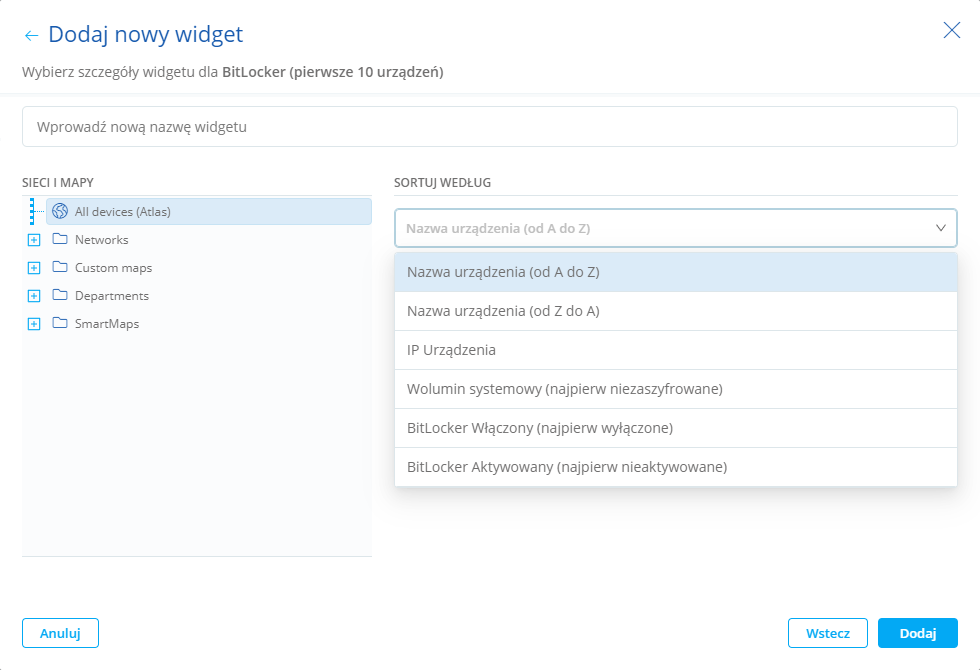Open the SORTUJ WEDŁUG dropdown chevron
This screenshot has width=980, height=670.
pos(940,228)
